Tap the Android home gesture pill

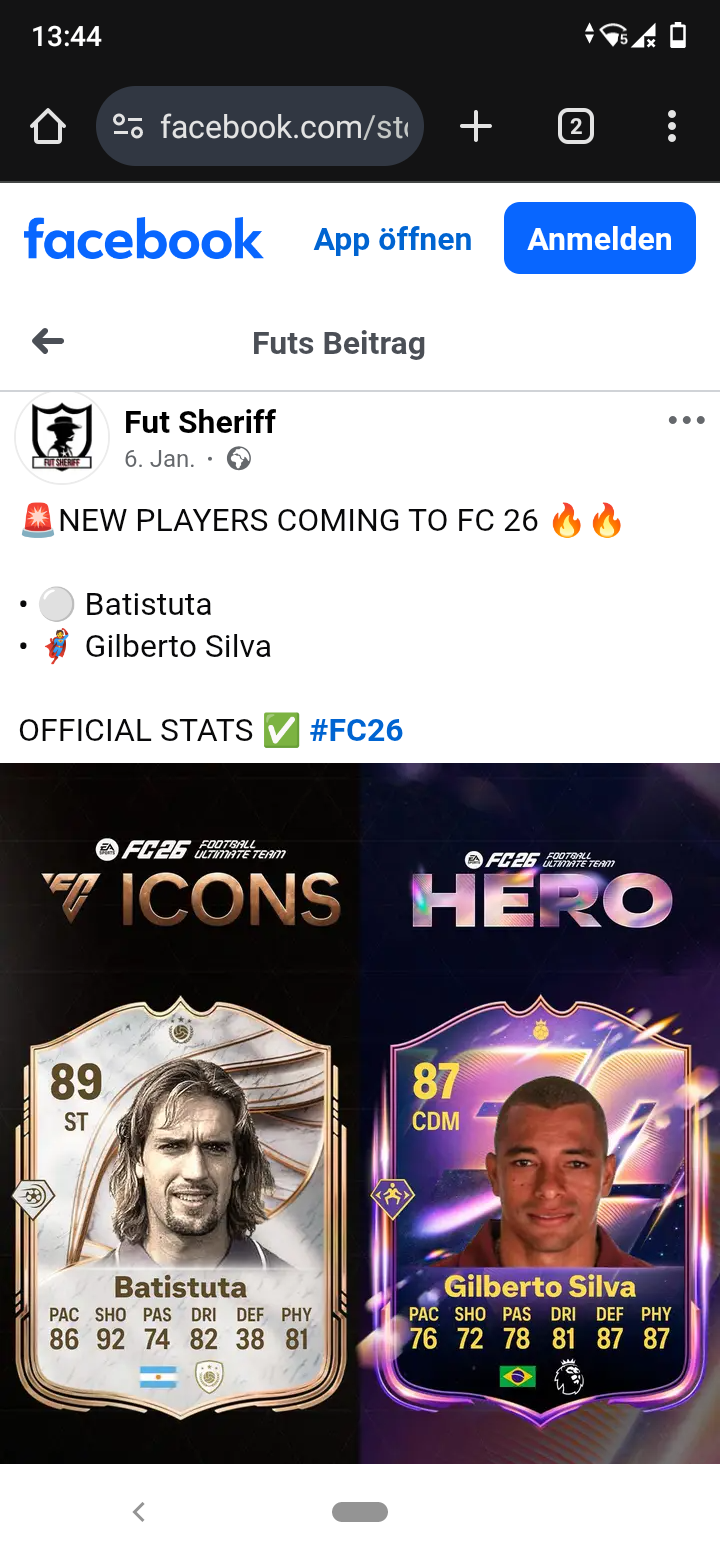[360, 1512]
